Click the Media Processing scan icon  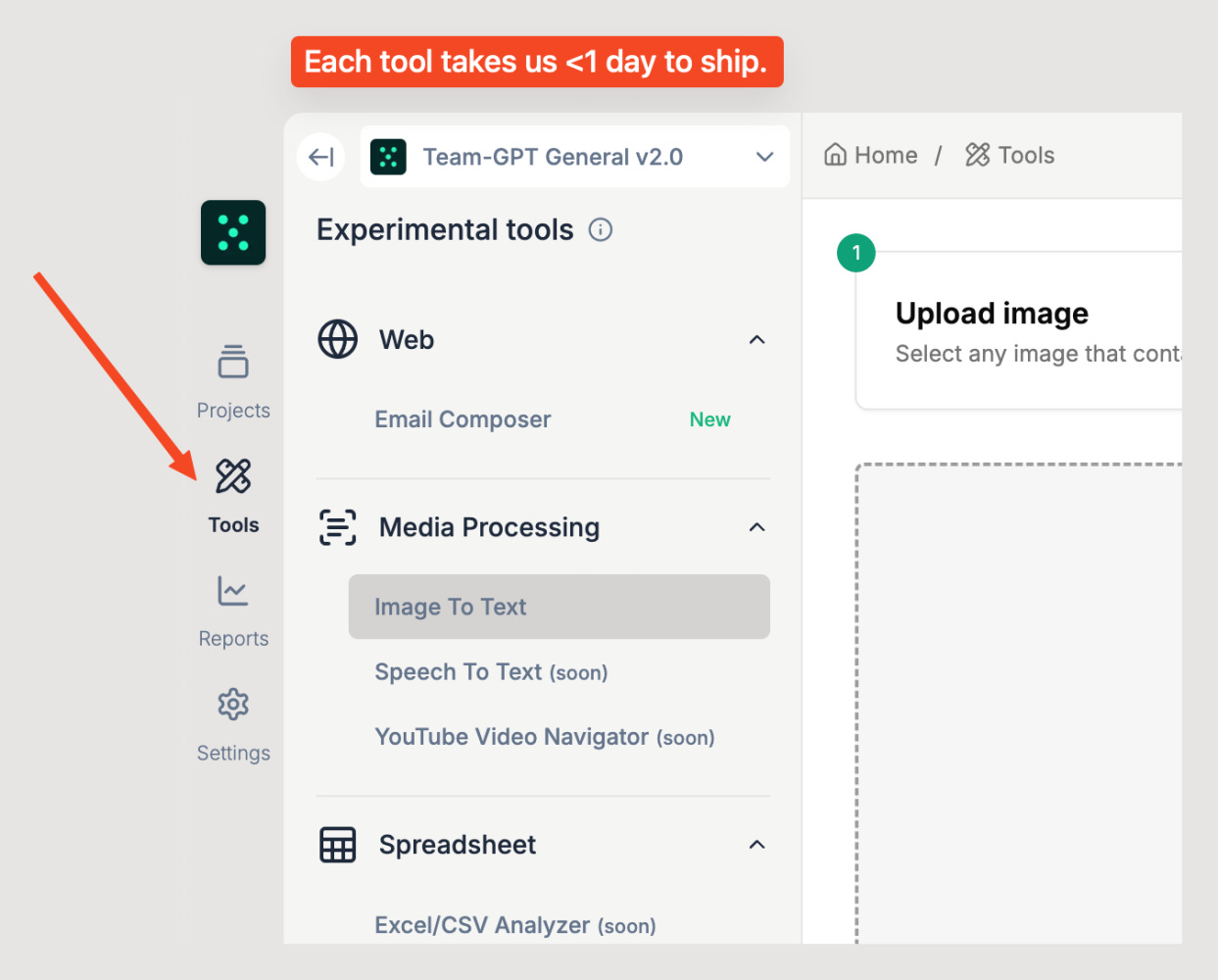[x=338, y=527]
